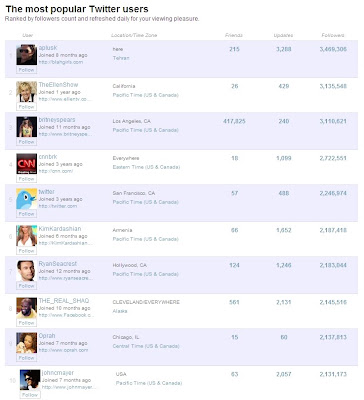Viewport: 364px width, 400px height.
Task: Open the CNN breaking news avatar
Action: tap(27, 164)
